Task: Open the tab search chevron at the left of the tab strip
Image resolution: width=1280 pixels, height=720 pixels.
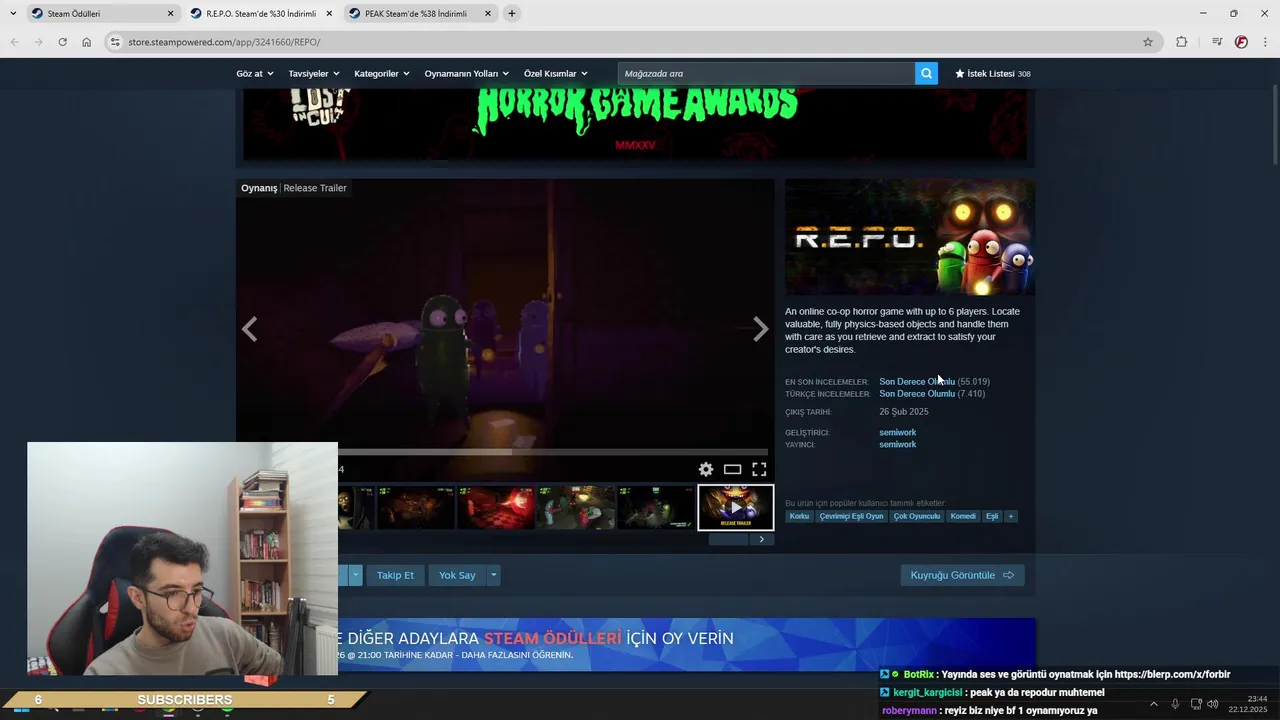Action: [13, 13]
